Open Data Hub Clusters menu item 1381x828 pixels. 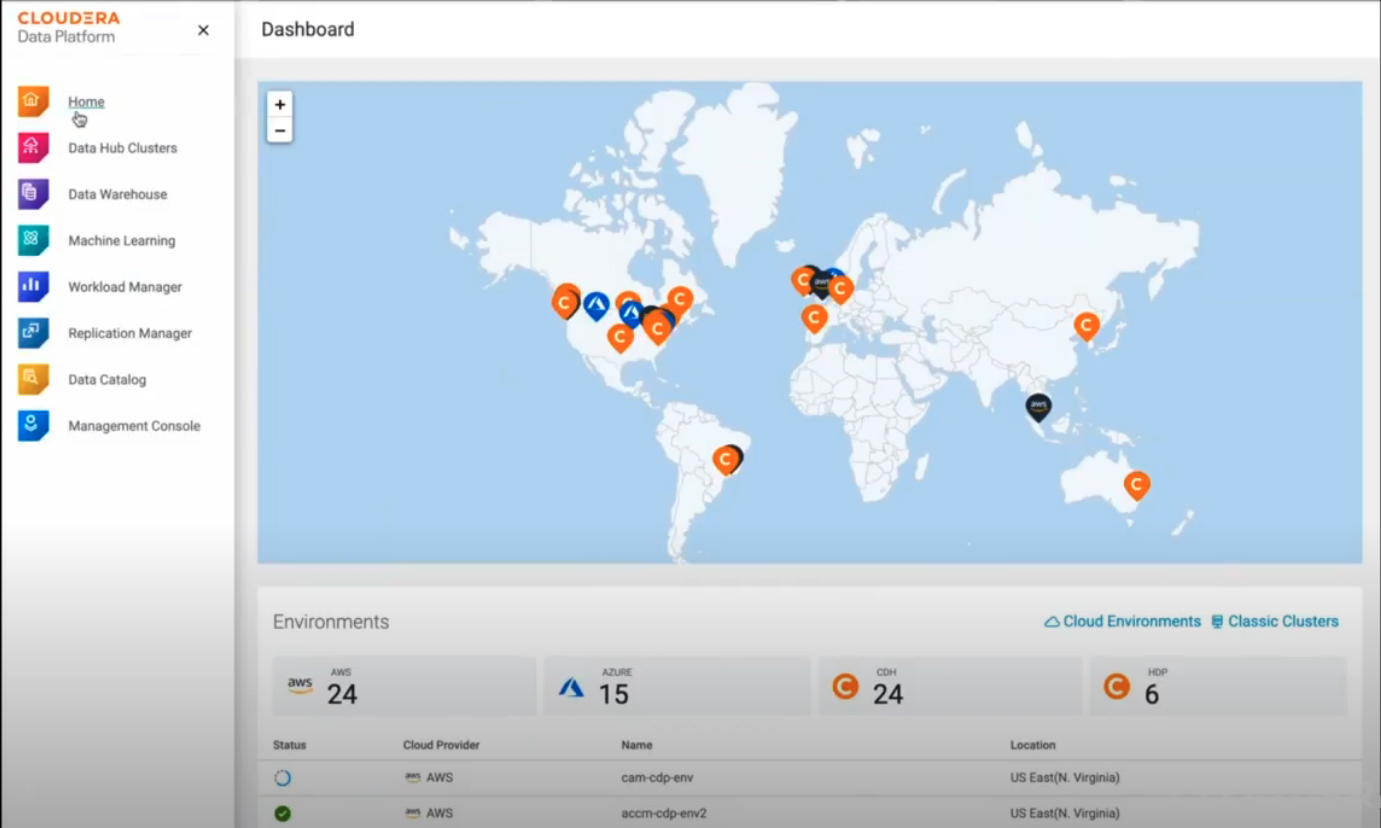(x=122, y=148)
